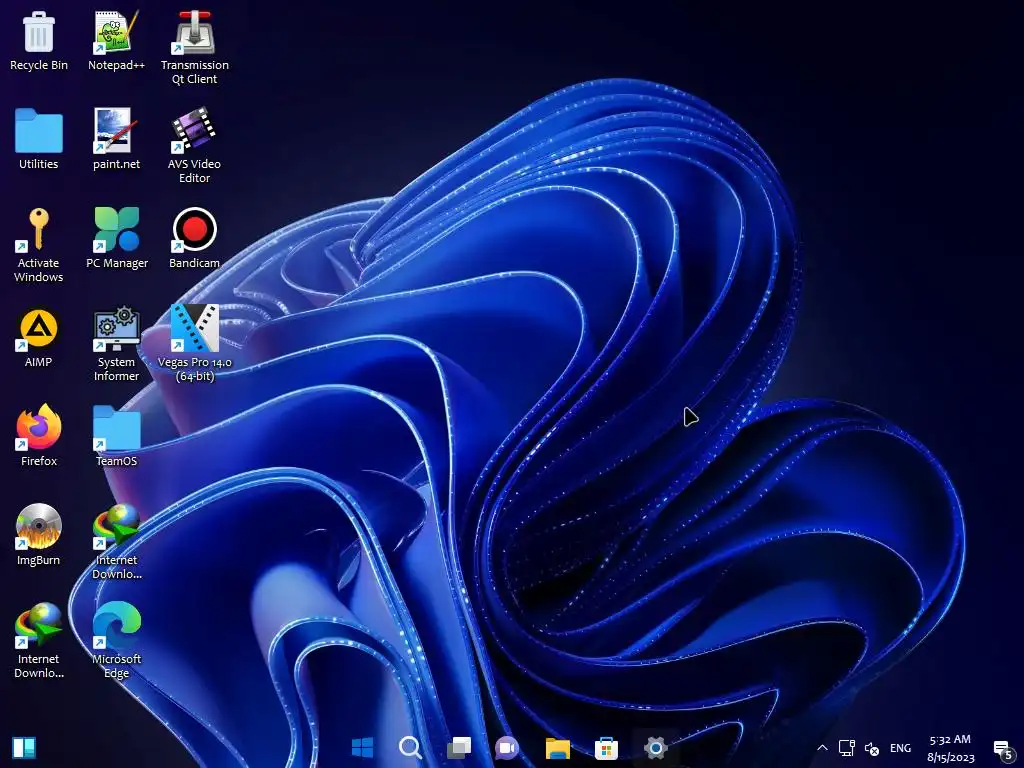Open Microsoft Store from the taskbar
The image size is (1024, 768).
coord(606,748)
